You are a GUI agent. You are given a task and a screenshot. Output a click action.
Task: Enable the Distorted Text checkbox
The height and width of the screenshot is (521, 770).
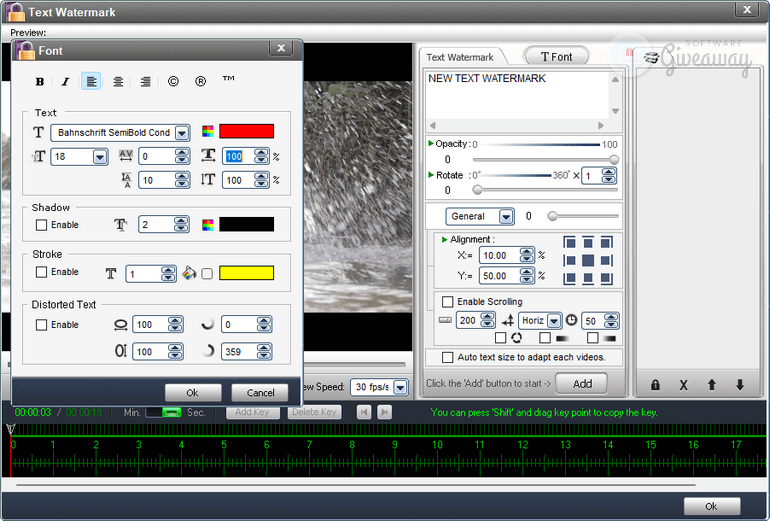click(42, 325)
